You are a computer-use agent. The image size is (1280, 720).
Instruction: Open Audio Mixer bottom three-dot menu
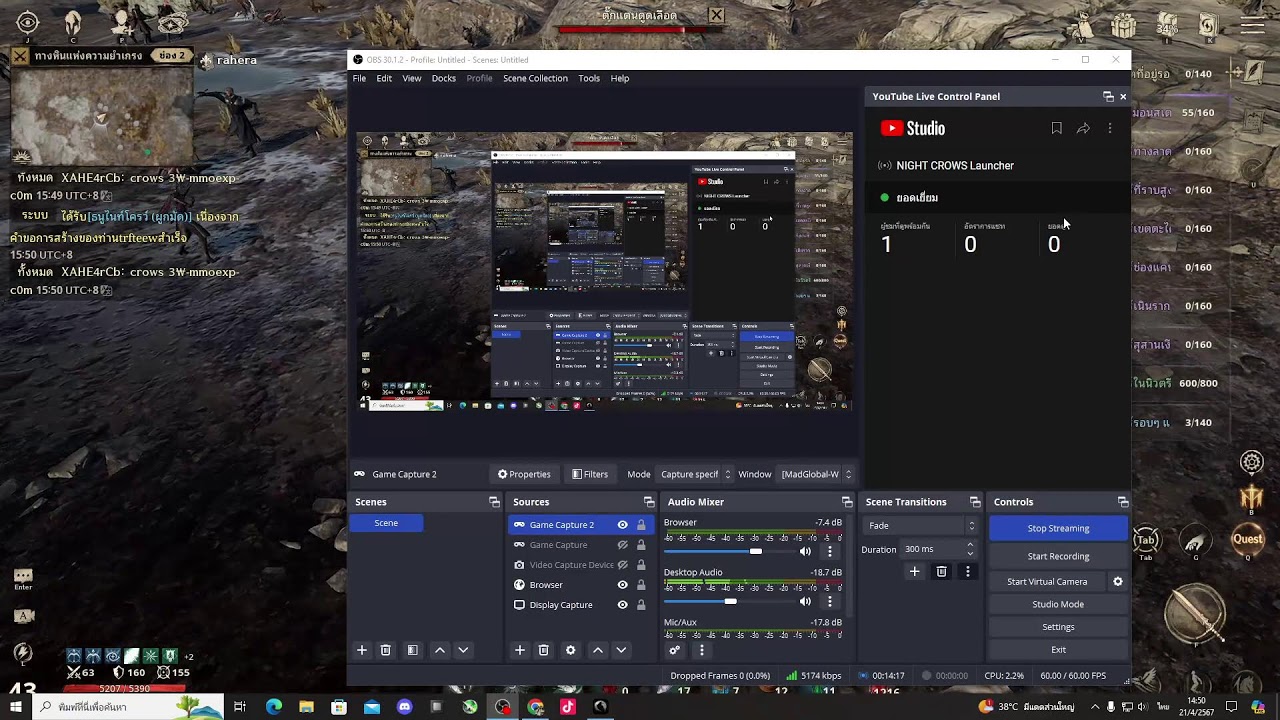(x=701, y=650)
